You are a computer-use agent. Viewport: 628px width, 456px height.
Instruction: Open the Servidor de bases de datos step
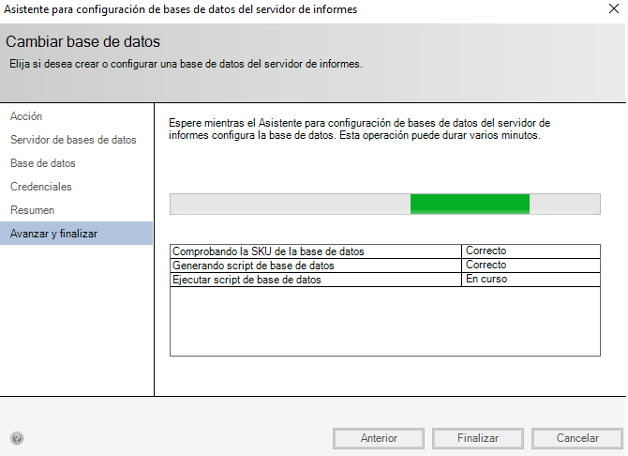point(73,140)
